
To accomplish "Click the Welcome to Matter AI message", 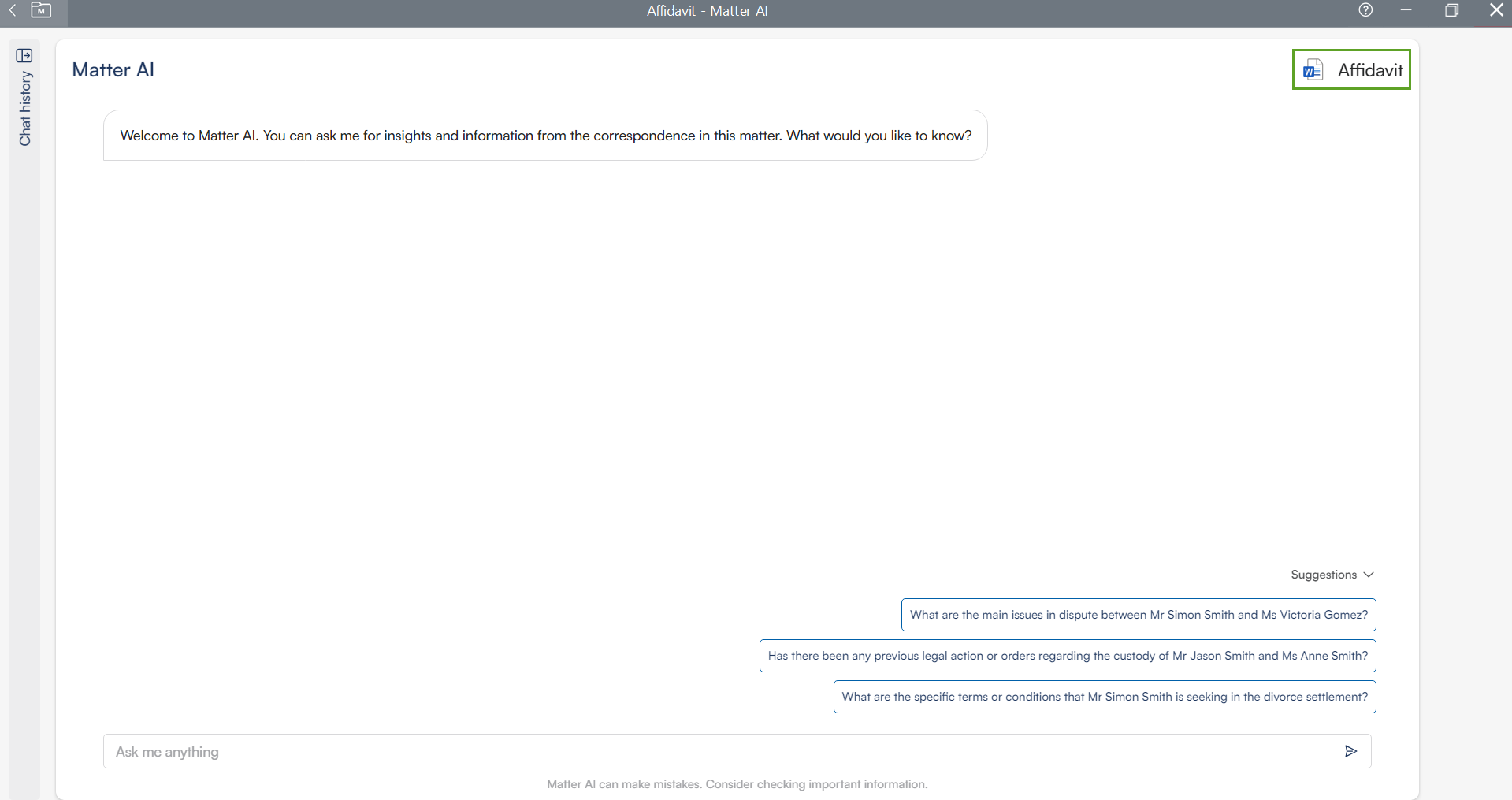I will 545,136.
